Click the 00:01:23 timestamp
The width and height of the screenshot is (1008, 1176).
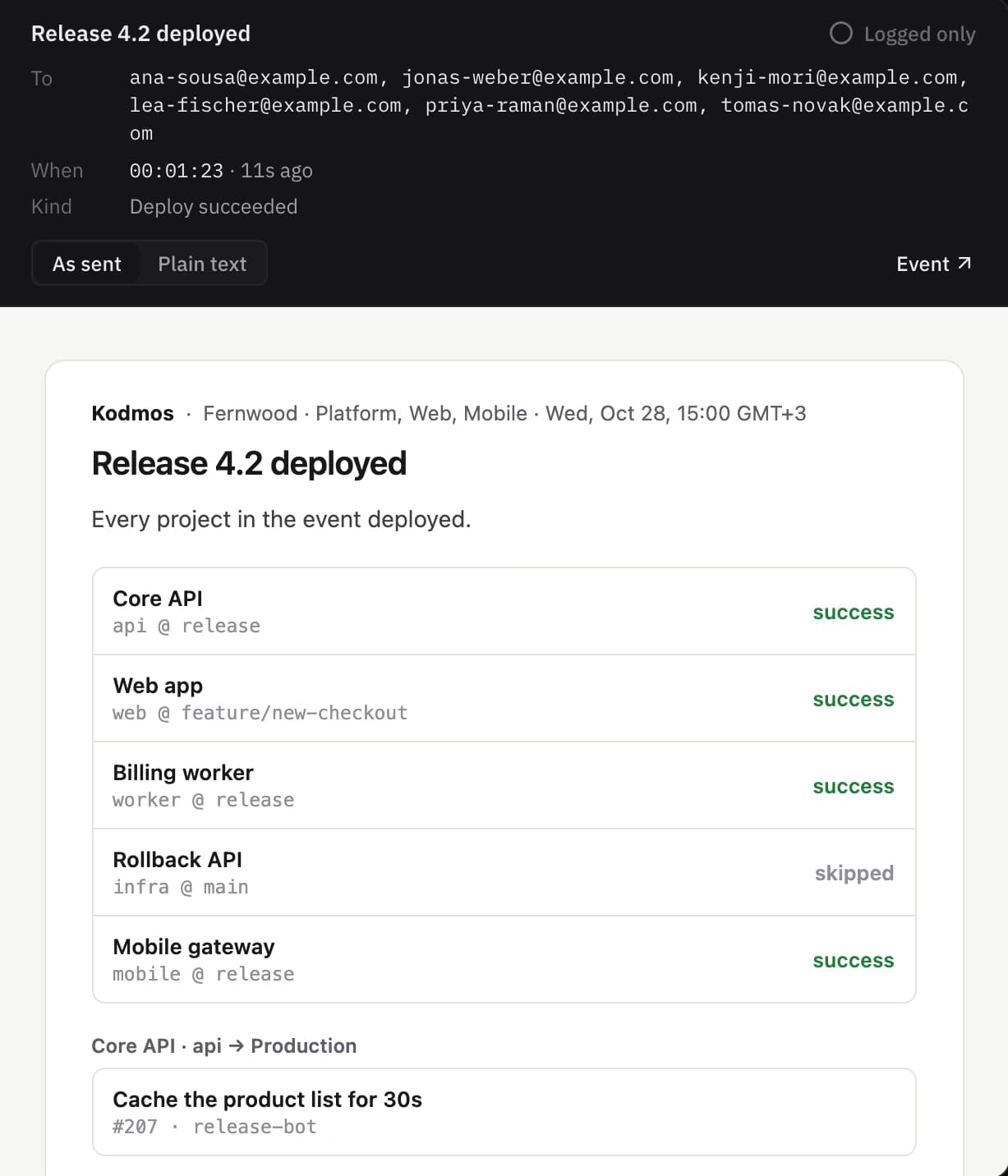177,171
